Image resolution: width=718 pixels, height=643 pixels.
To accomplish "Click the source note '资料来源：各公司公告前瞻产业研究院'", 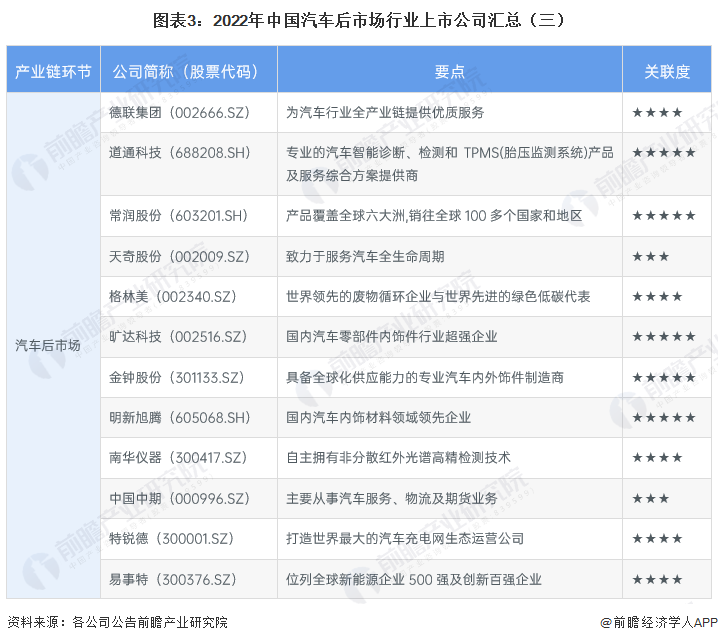I will (x=117, y=622).
